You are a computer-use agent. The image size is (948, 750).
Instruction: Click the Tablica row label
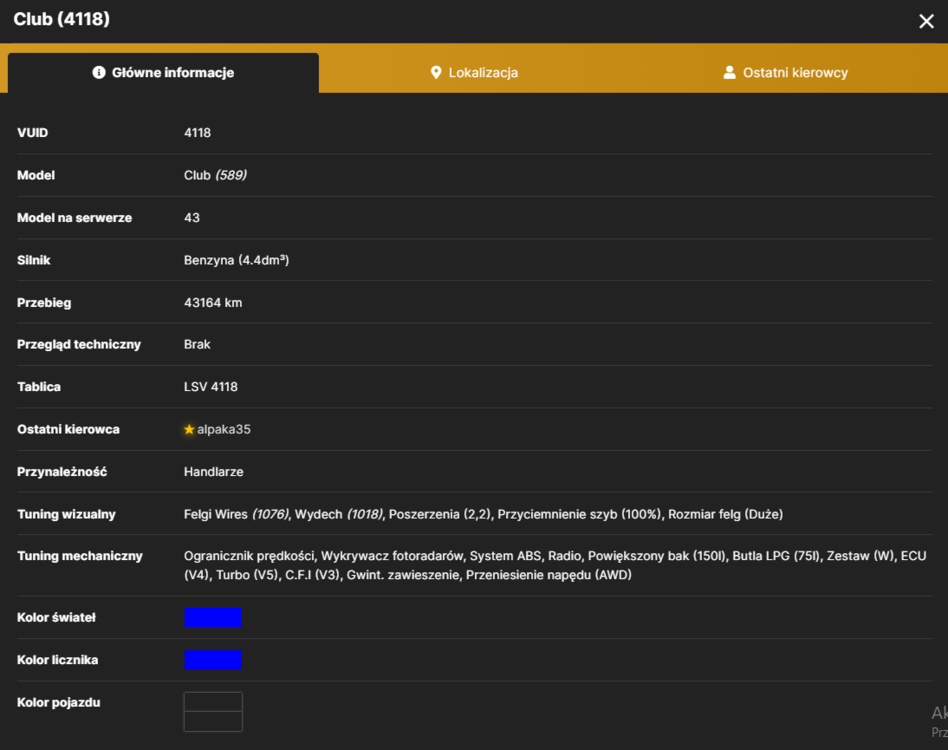click(x=39, y=387)
